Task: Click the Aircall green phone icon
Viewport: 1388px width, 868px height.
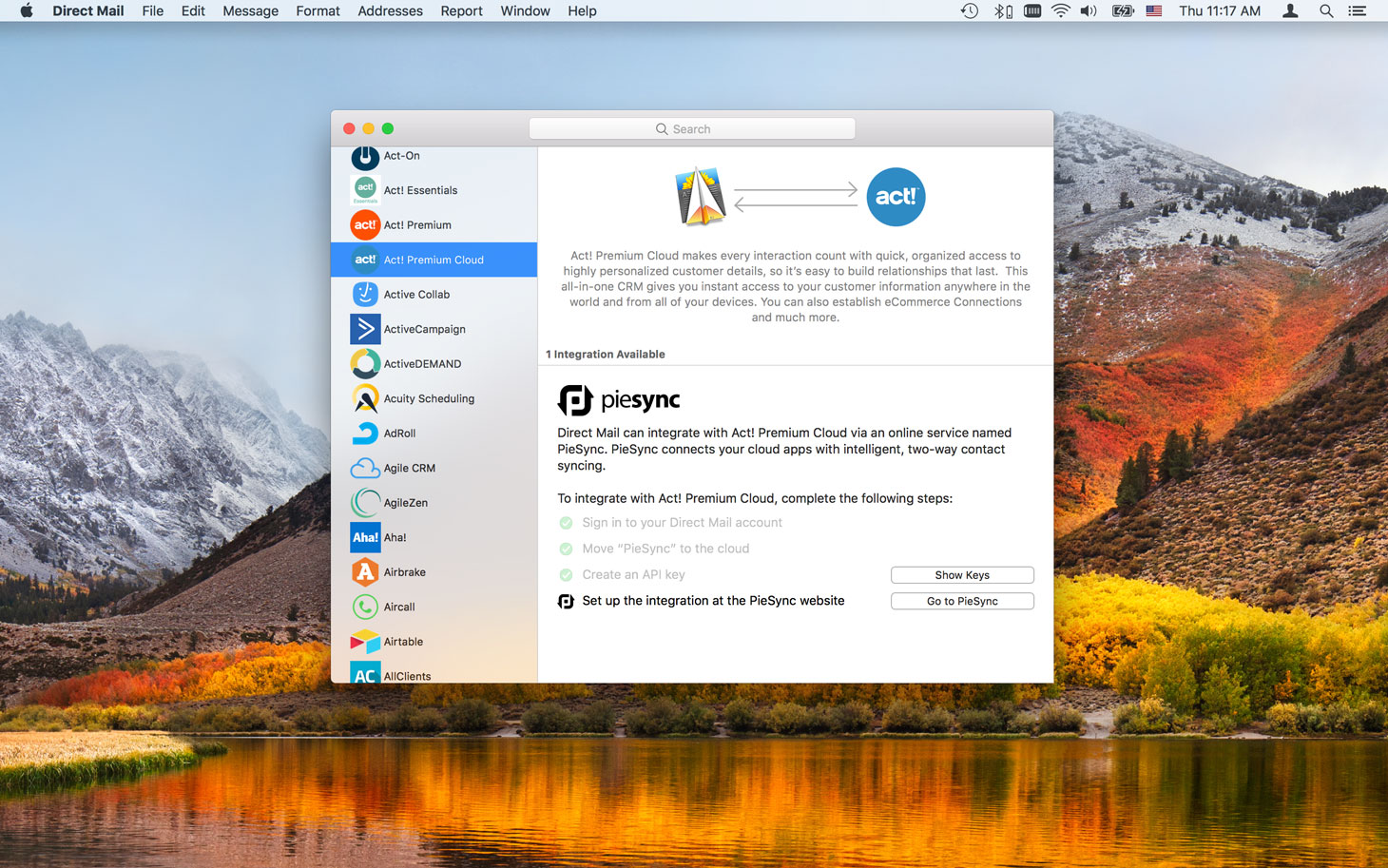Action: pyautogui.click(x=365, y=607)
